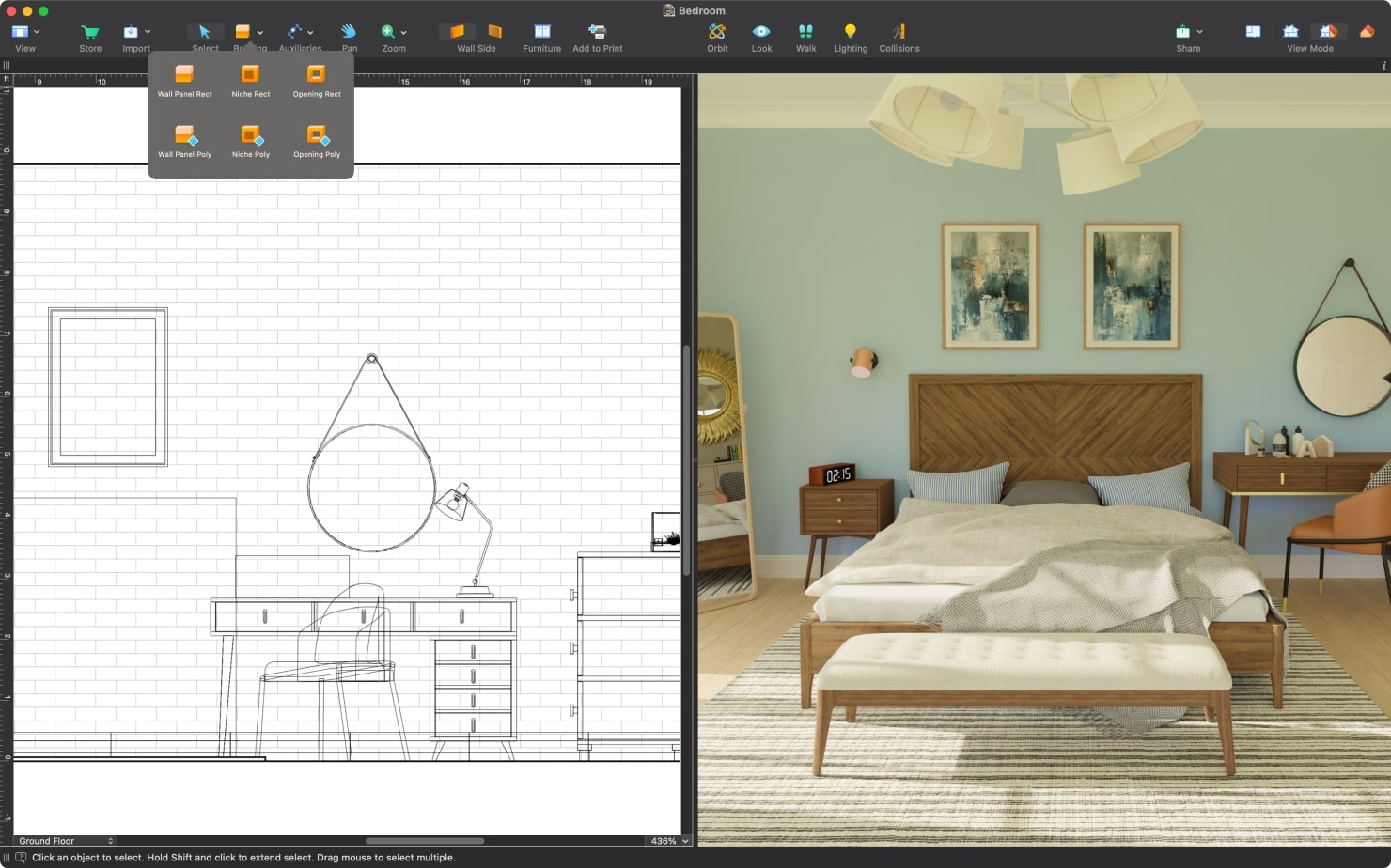Toggle Collisions in 3D view
Image resolution: width=1391 pixels, height=868 pixels.
pos(899,32)
